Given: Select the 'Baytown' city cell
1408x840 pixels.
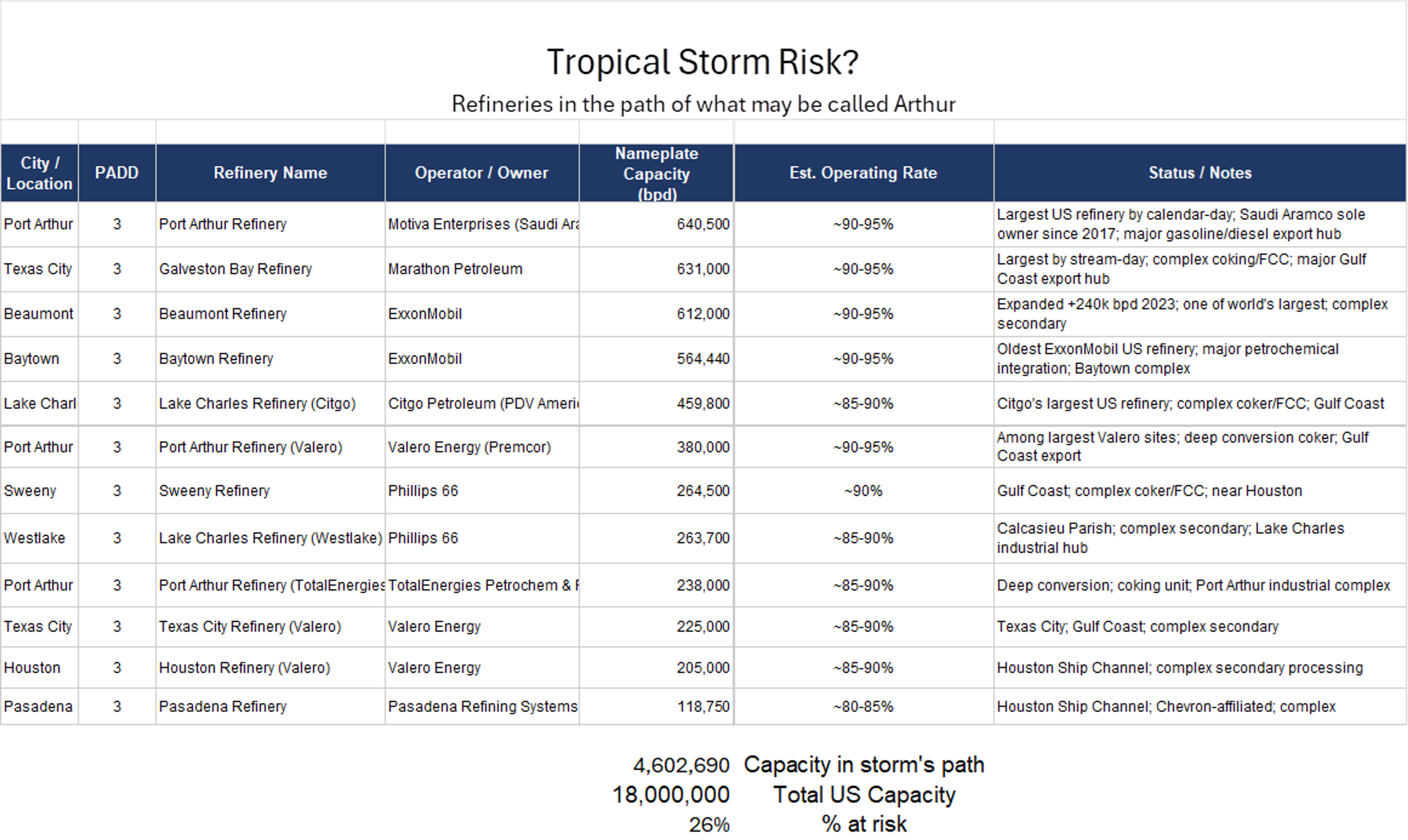Looking at the screenshot, I should [x=39, y=358].
